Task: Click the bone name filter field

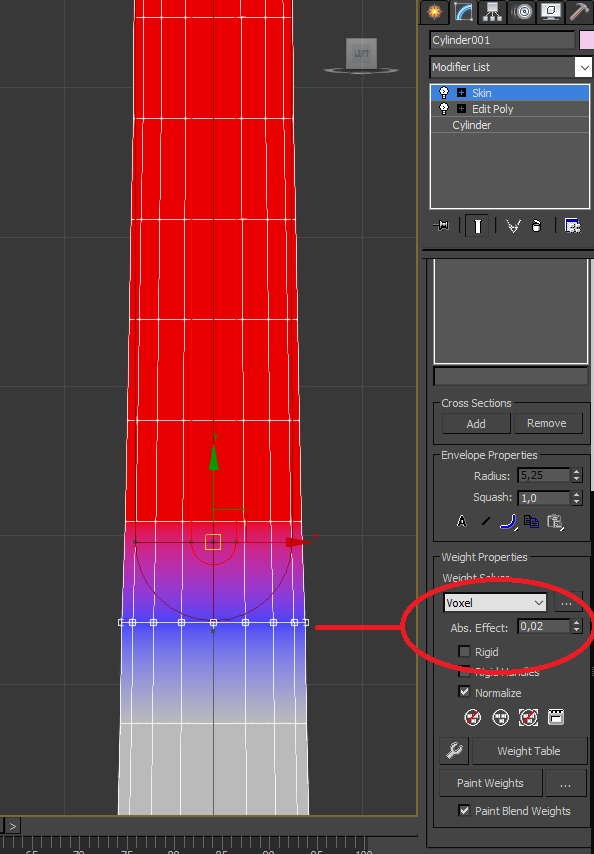Action: pyautogui.click(x=511, y=376)
